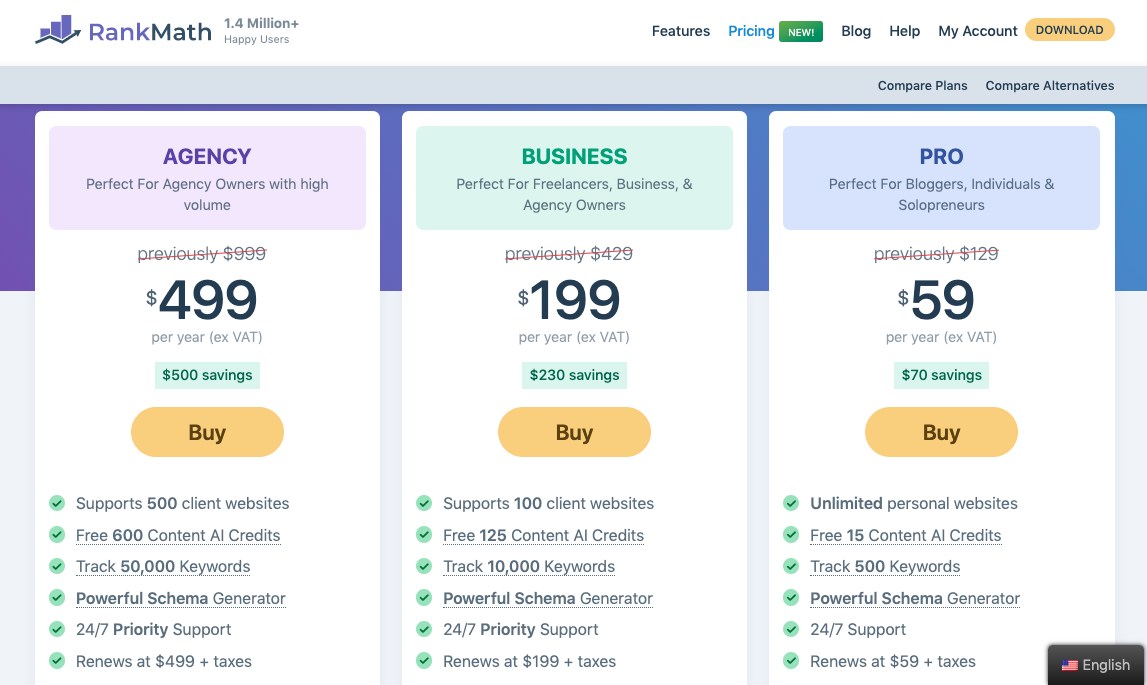The image size is (1147, 685).
Task: Click Free 15 Content AI Credits tooltip text
Action: tap(906, 535)
